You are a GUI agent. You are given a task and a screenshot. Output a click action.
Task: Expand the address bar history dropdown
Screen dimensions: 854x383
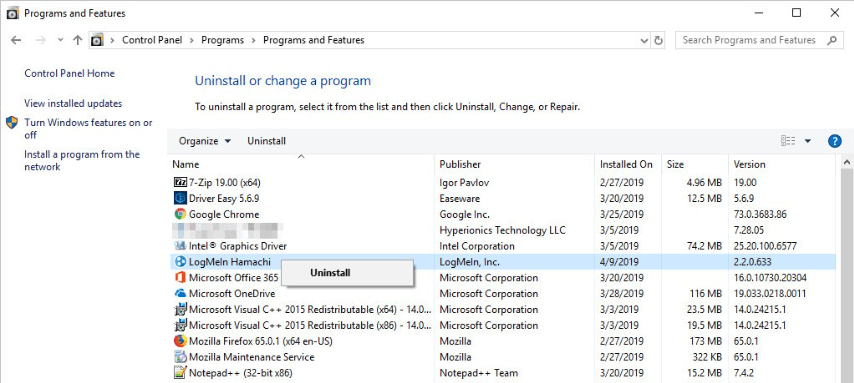tap(644, 40)
